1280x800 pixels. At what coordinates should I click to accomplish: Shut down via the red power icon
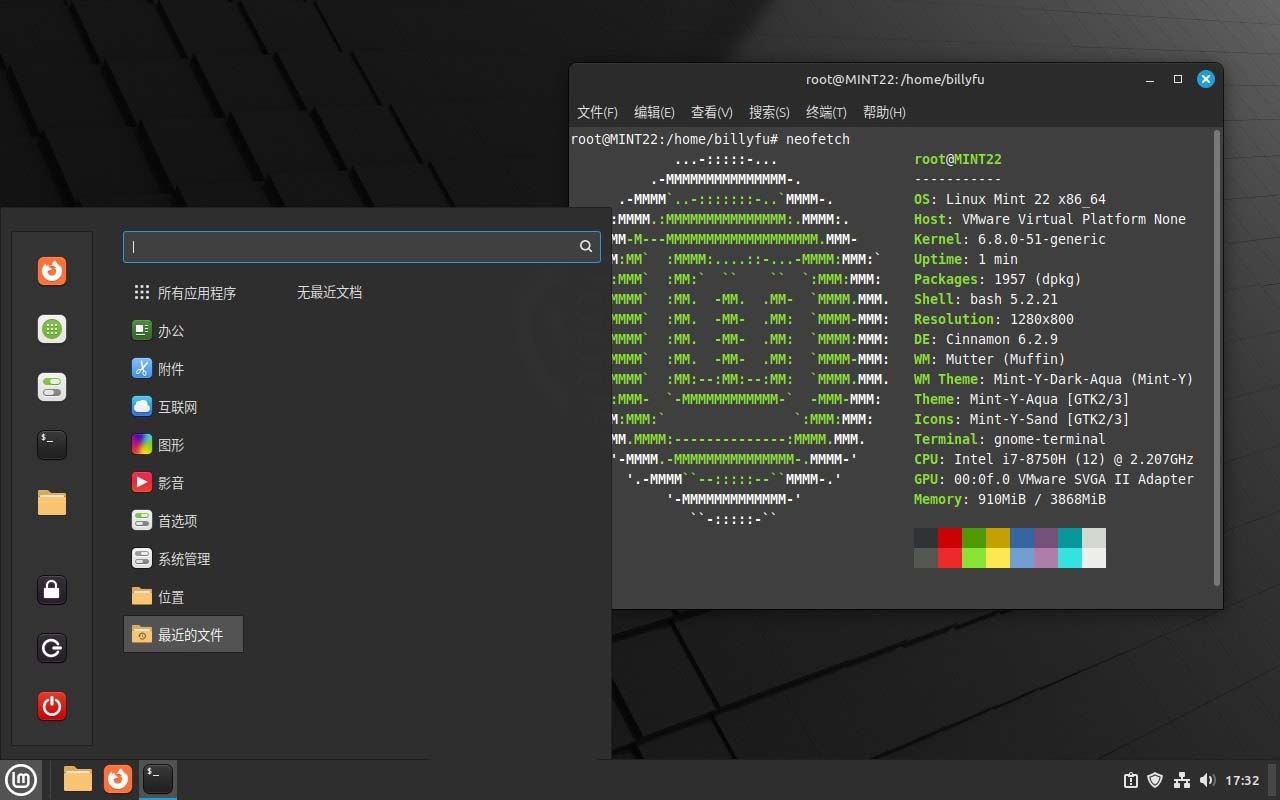click(x=51, y=706)
